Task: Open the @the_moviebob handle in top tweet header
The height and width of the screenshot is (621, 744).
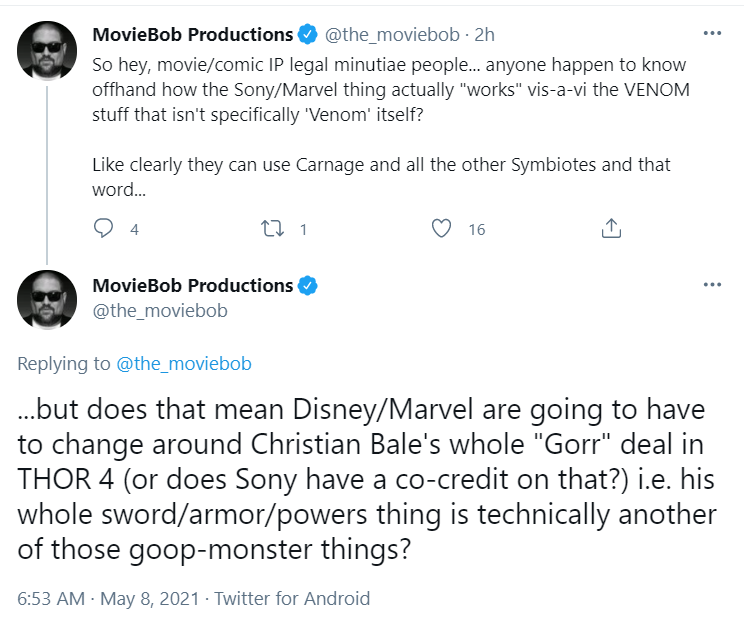Action: coord(392,35)
